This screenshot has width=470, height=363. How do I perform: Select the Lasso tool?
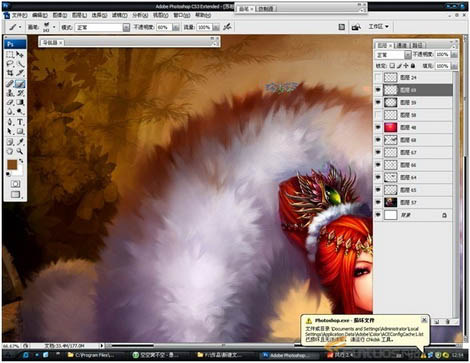tap(10, 64)
